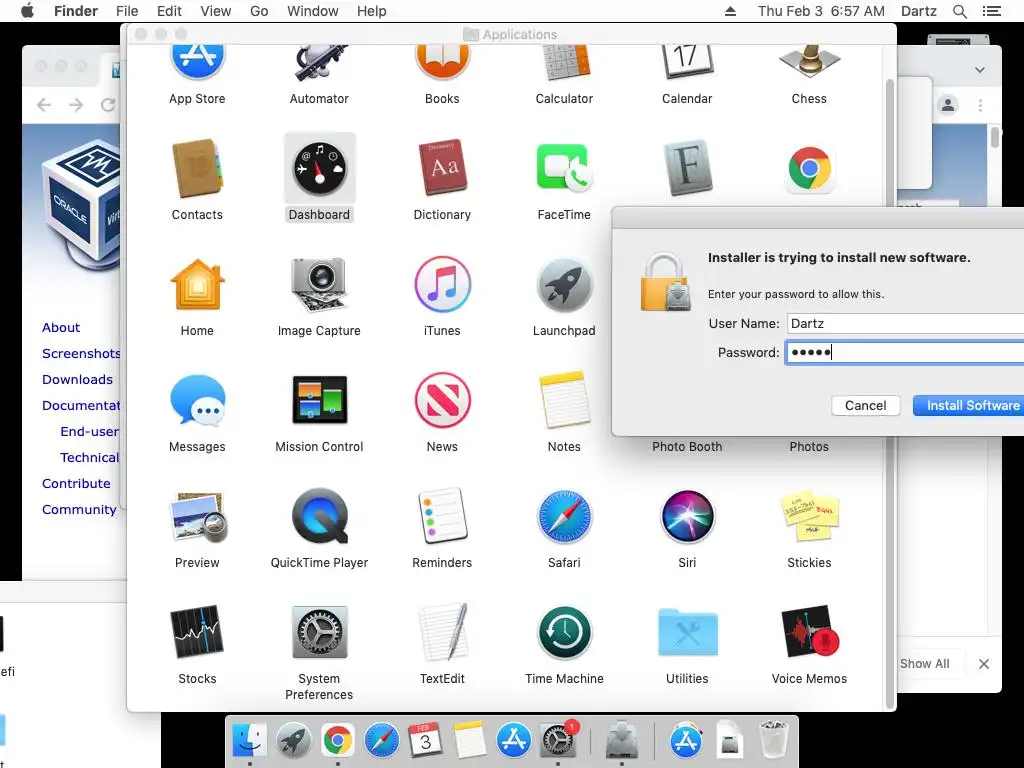Viewport: 1024px width, 768px height.
Task: Open Chrome three-dot menu
Action: (x=980, y=104)
